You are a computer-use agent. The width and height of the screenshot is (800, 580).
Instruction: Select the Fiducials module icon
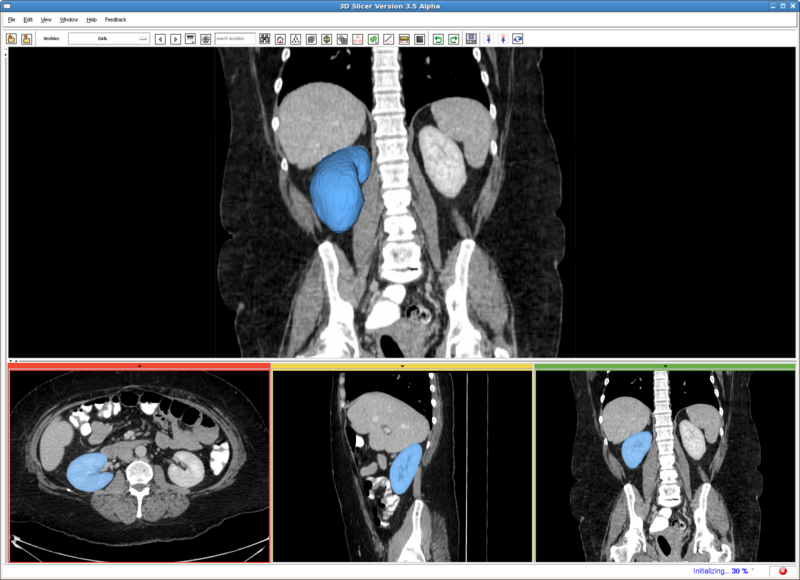pyautogui.click(x=356, y=38)
